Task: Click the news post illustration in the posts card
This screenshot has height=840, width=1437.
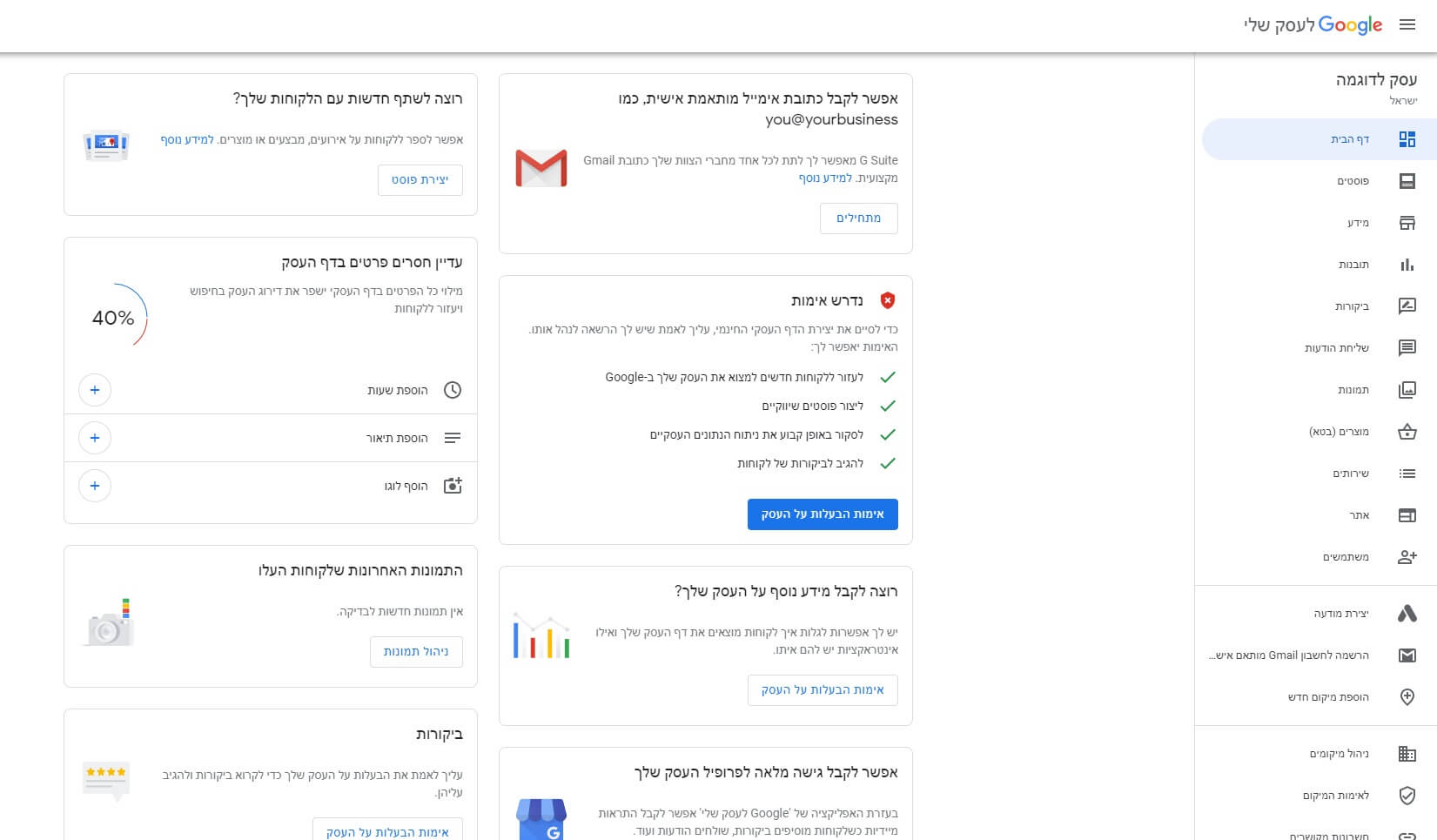Action: [106, 145]
